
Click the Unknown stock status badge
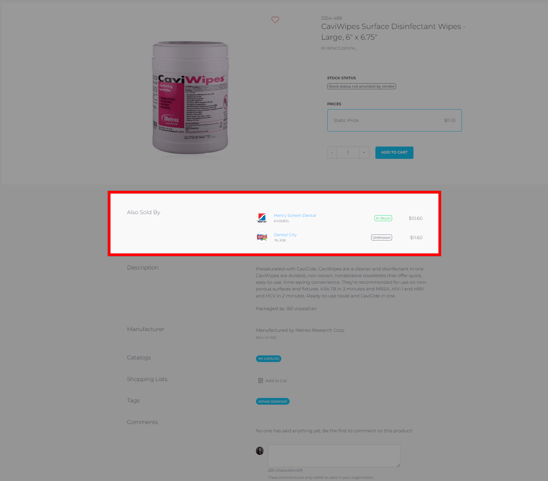point(381,237)
